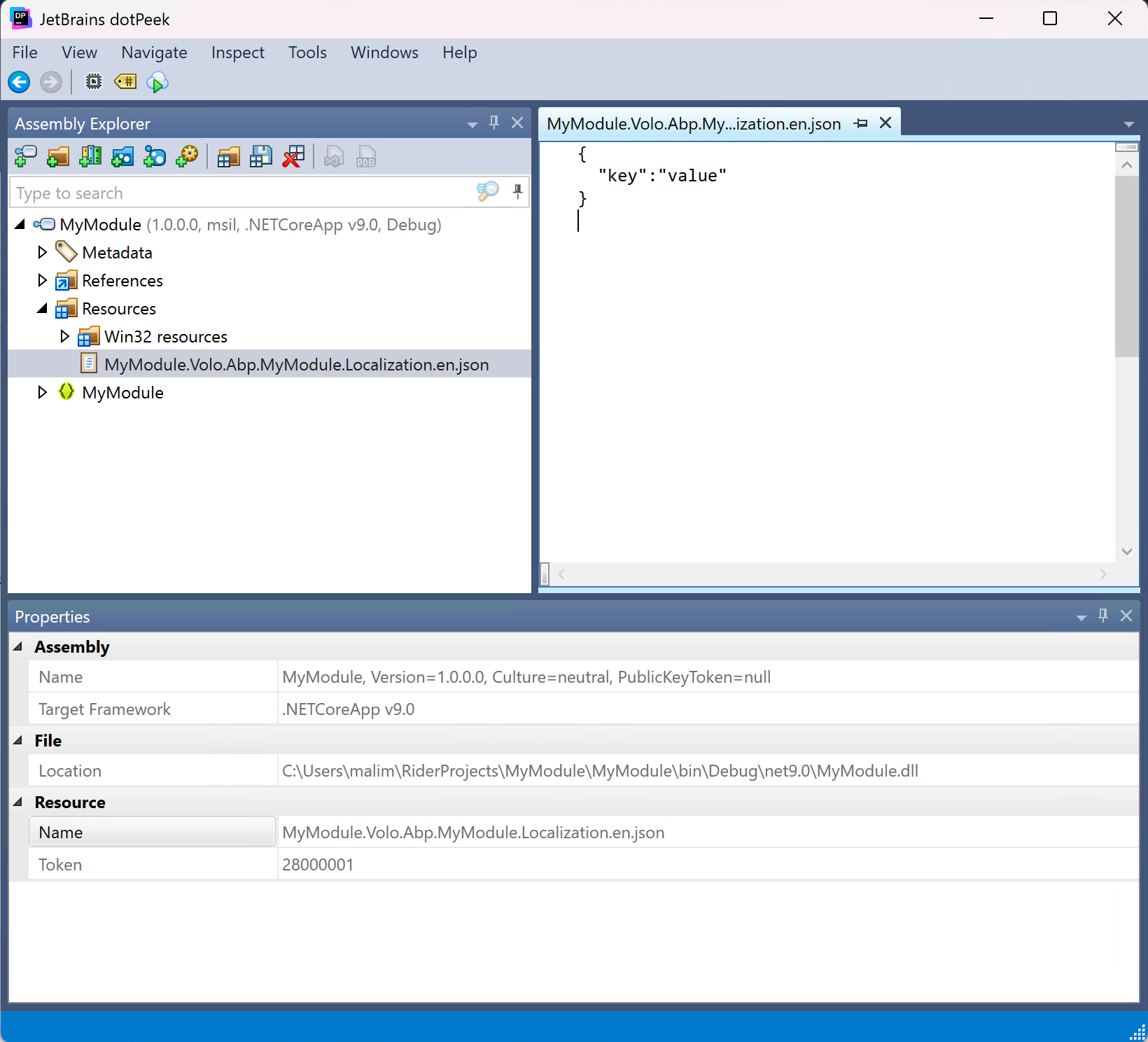Clear the assembly list red X icon
This screenshot has width=1148, height=1042.
(293, 156)
